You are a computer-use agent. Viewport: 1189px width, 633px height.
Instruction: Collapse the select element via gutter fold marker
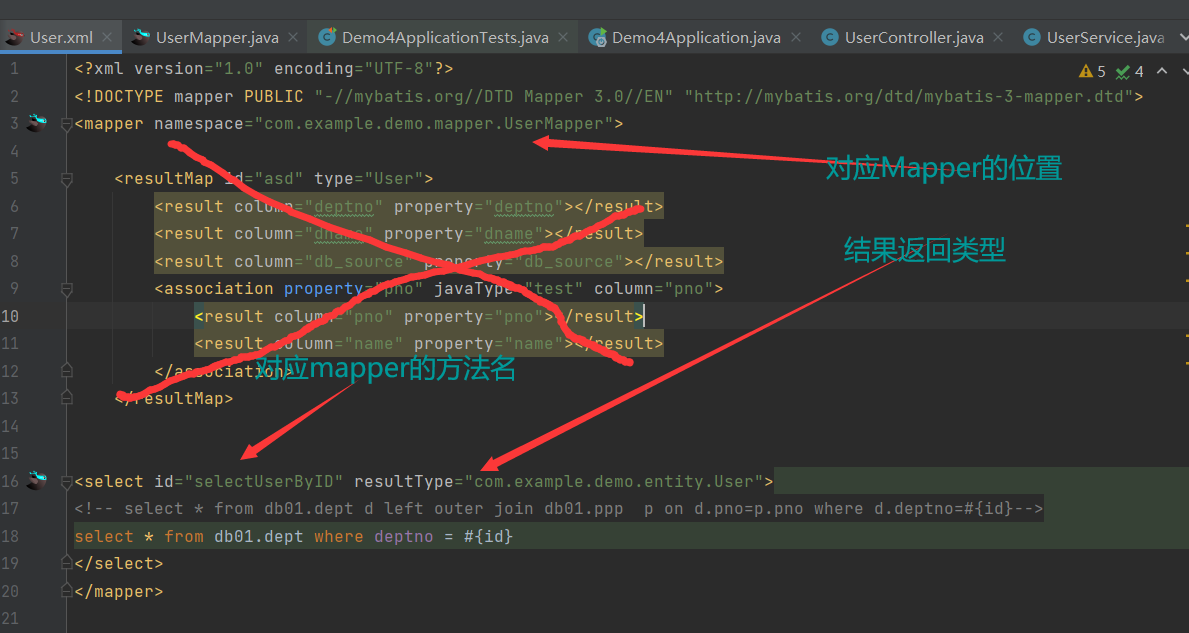point(66,481)
